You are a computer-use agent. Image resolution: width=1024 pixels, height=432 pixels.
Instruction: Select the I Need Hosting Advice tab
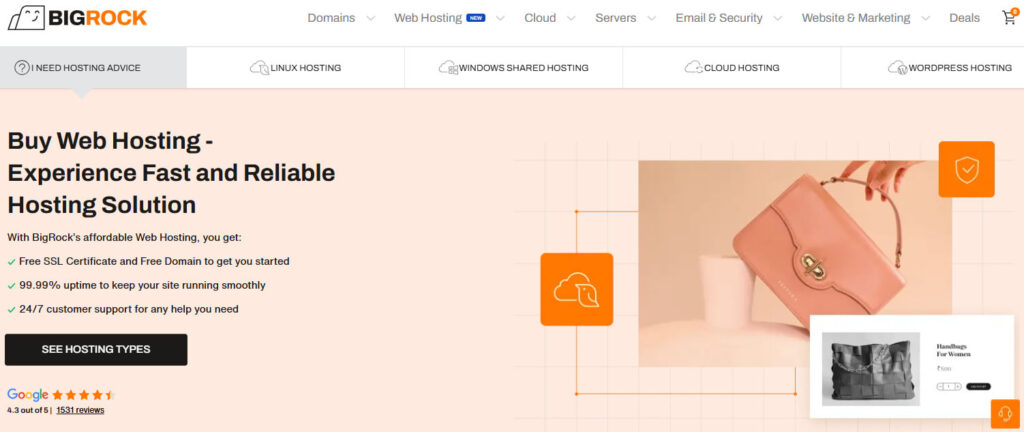pyautogui.click(x=93, y=67)
